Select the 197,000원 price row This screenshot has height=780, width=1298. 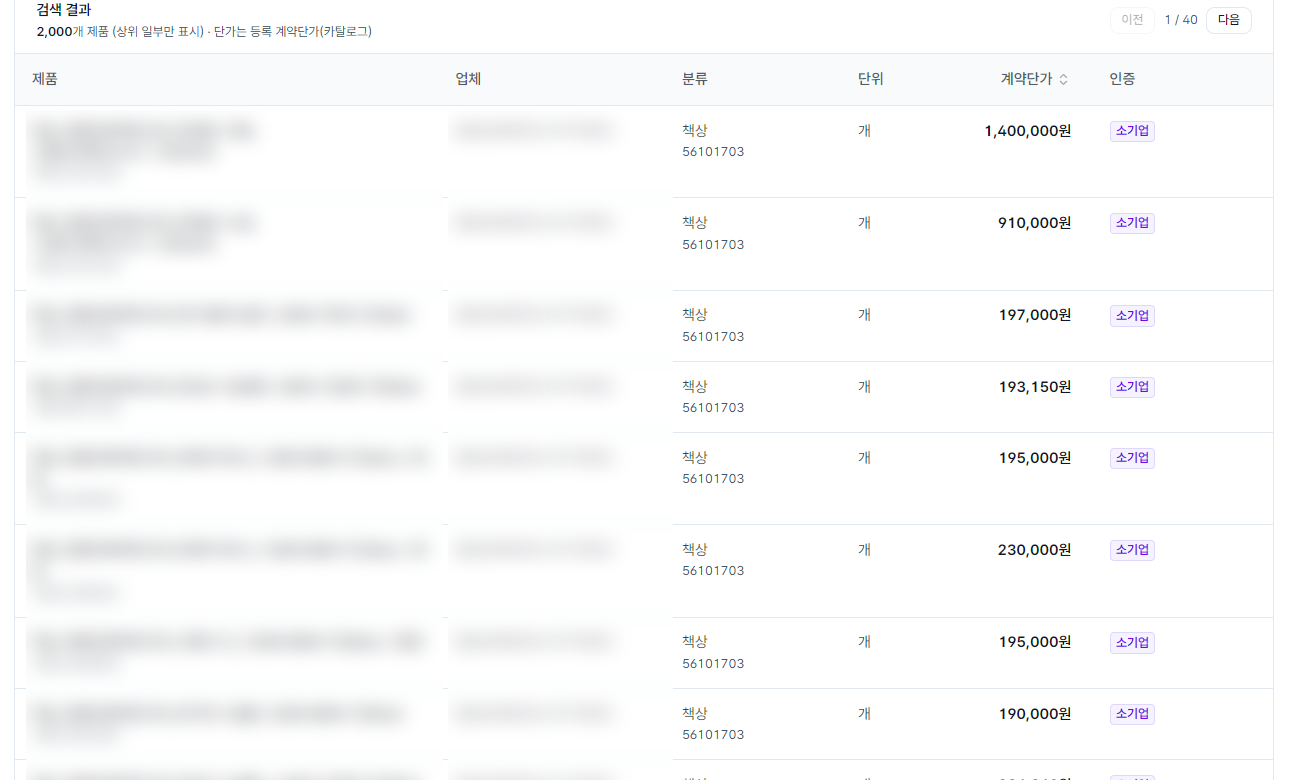coord(644,326)
